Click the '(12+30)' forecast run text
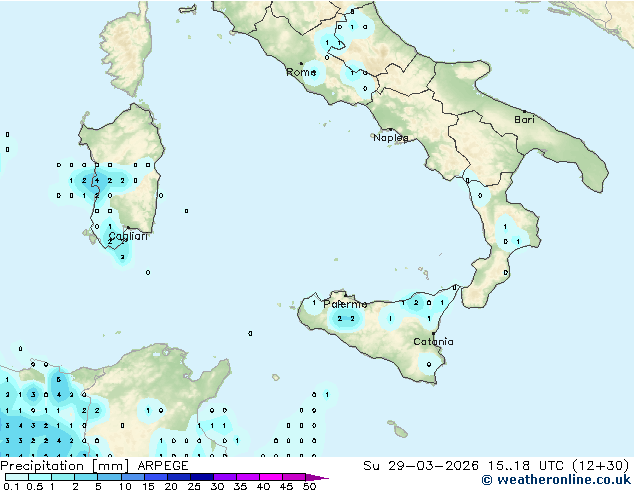 (601, 466)
